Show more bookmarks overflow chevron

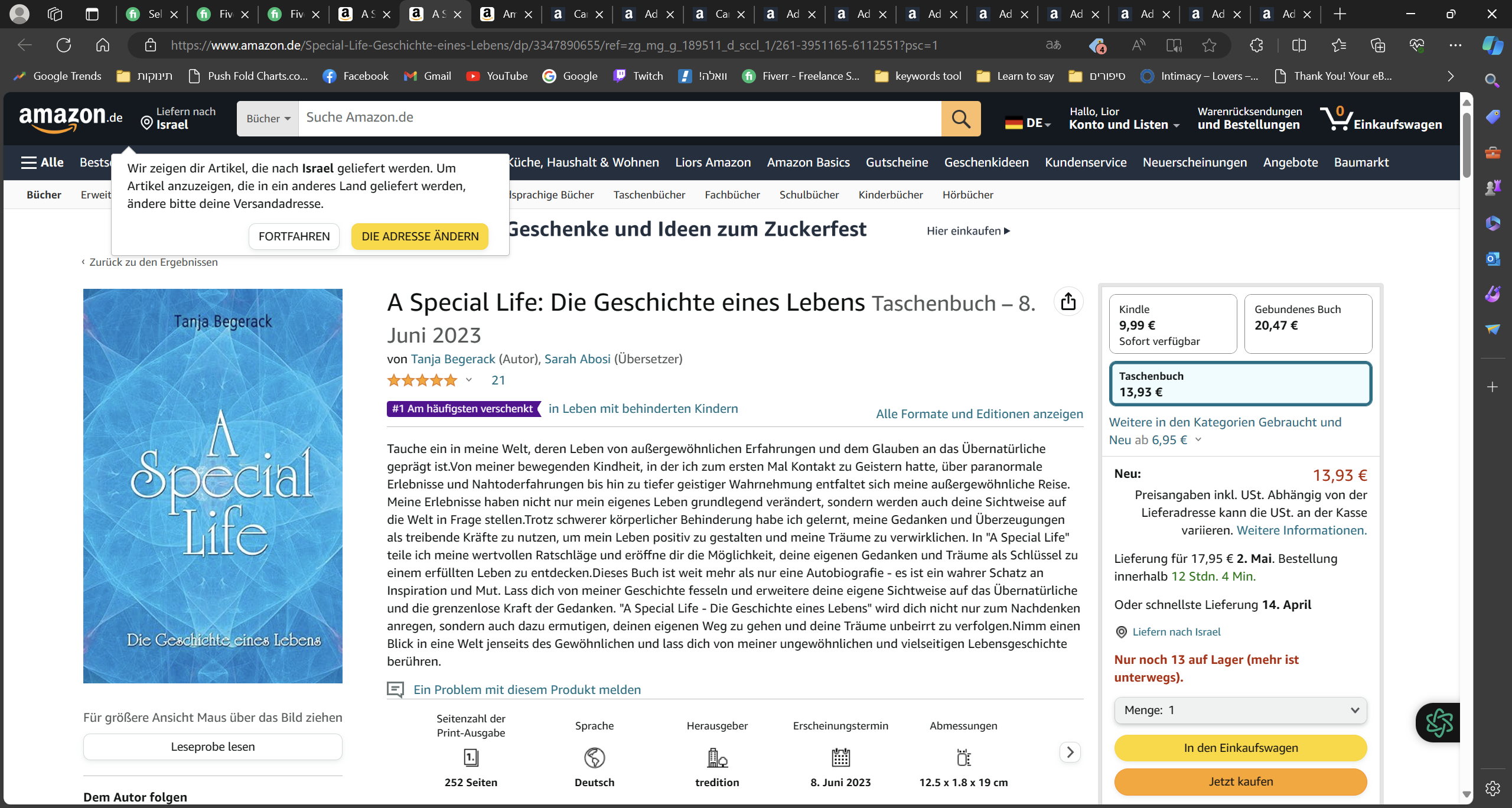[x=1450, y=76]
